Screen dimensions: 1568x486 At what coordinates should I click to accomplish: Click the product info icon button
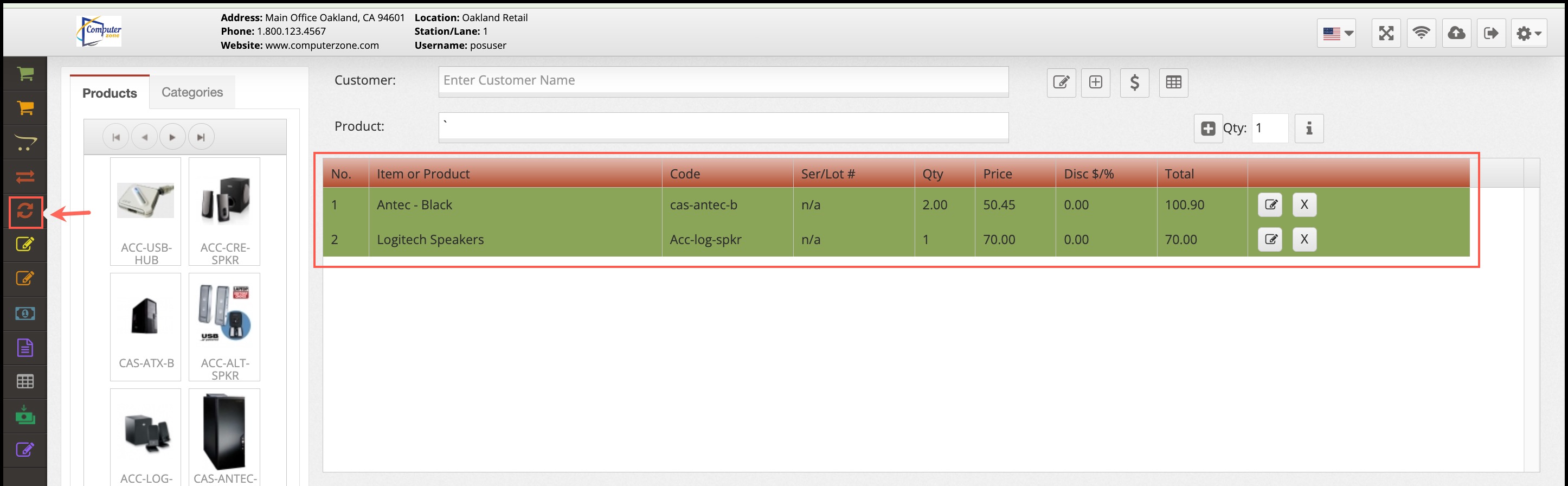click(1309, 129)
